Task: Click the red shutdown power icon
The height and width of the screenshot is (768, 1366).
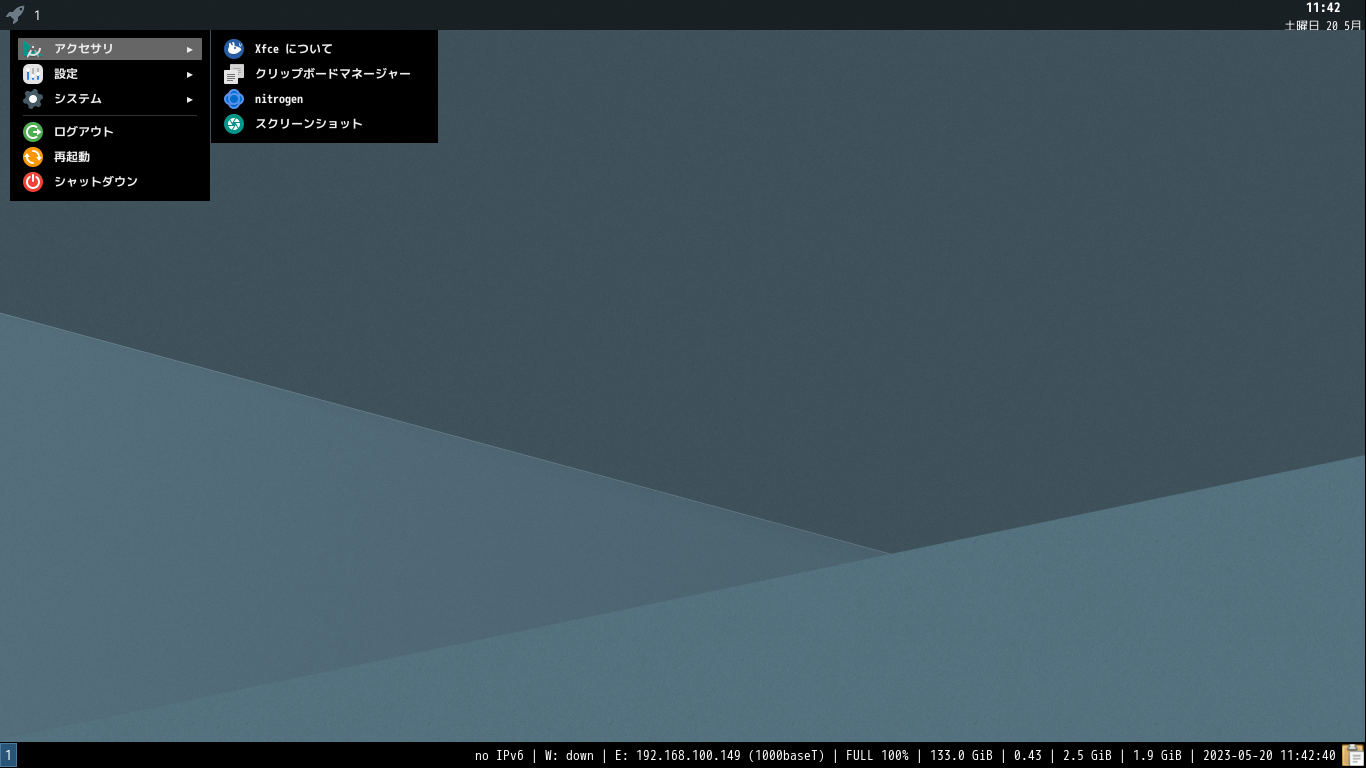Action: coord(33,182)
